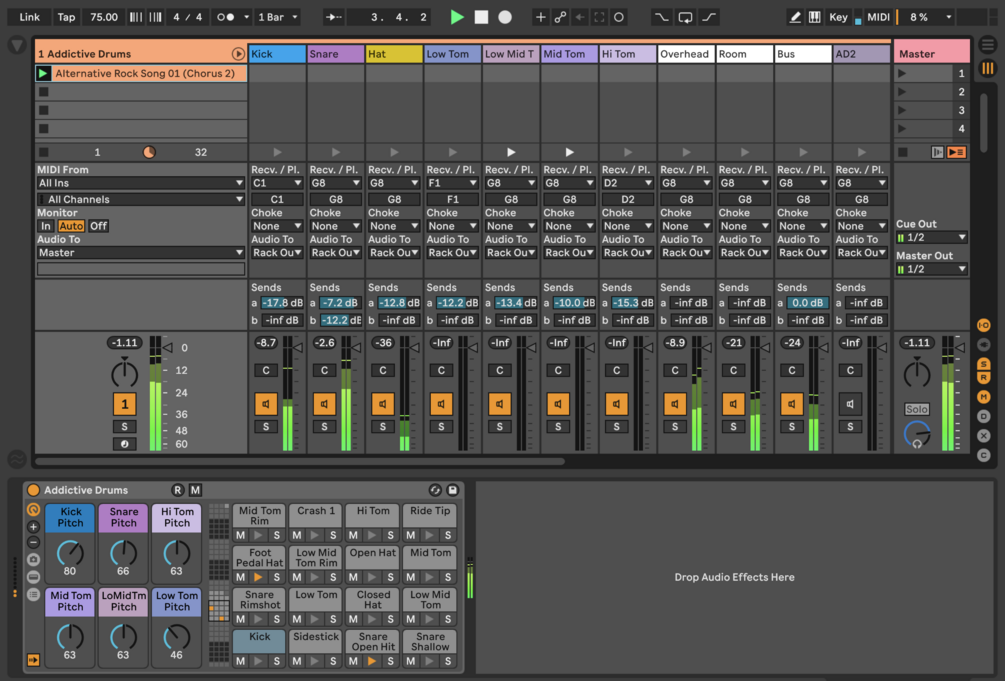The width and height of the screenshot is (1005, 681).
Task: Toggle the Automation Arm icon
Action: [x=560, y=17]
